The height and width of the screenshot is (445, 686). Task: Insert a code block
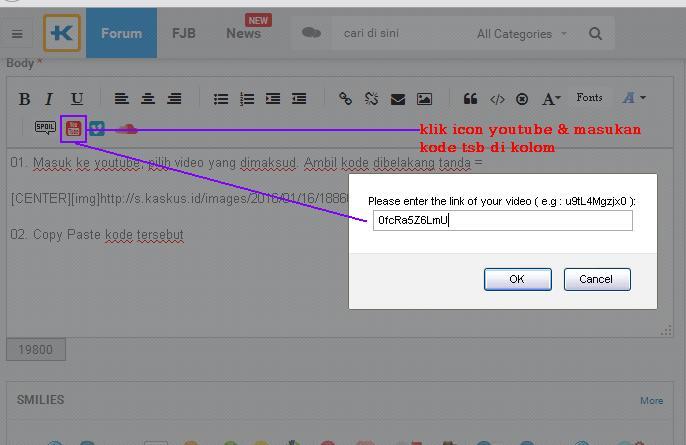497,99
